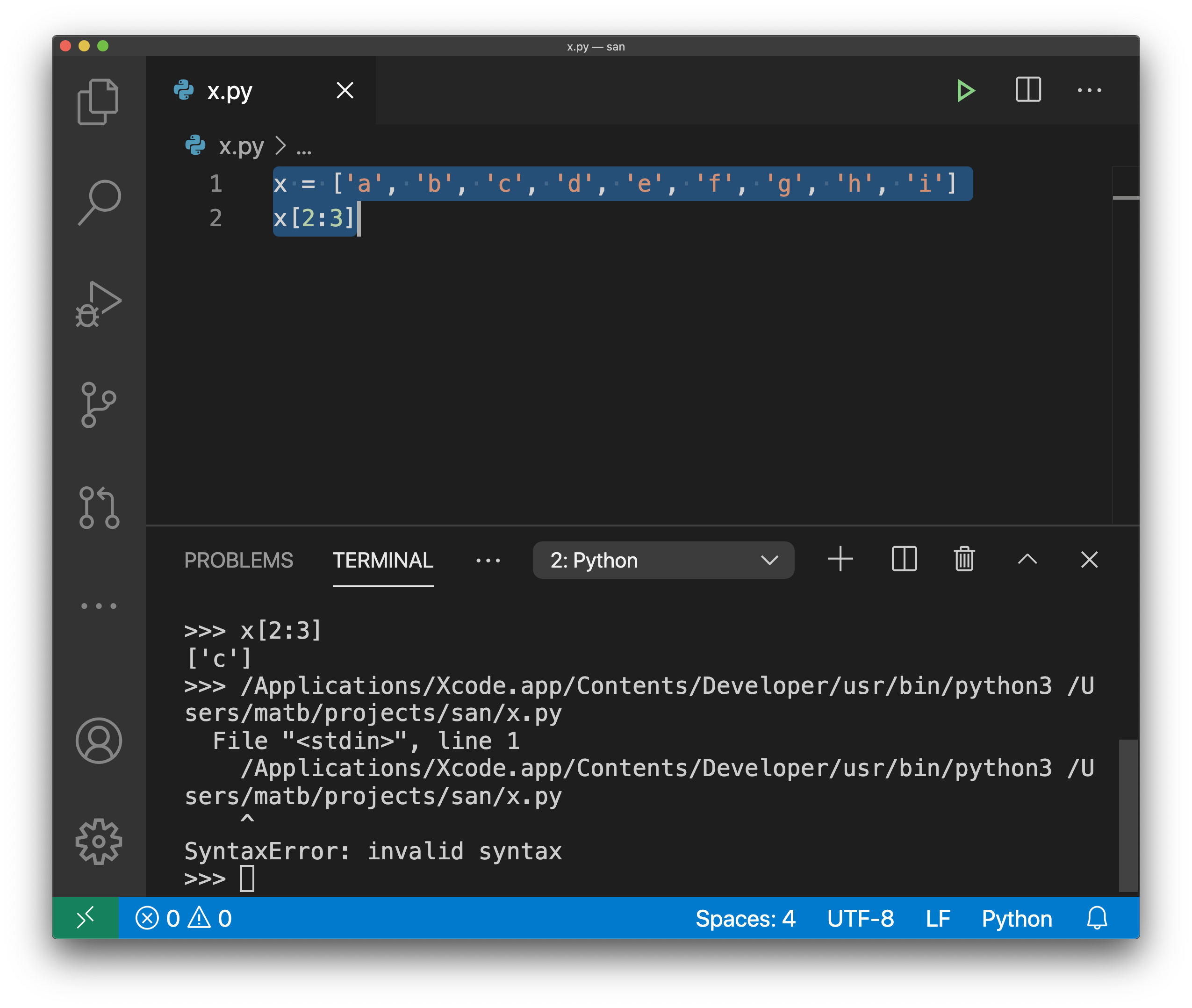The image size is (1192, 1008).
Task: Open the Settings gear menu
Action: coord(98,840)
